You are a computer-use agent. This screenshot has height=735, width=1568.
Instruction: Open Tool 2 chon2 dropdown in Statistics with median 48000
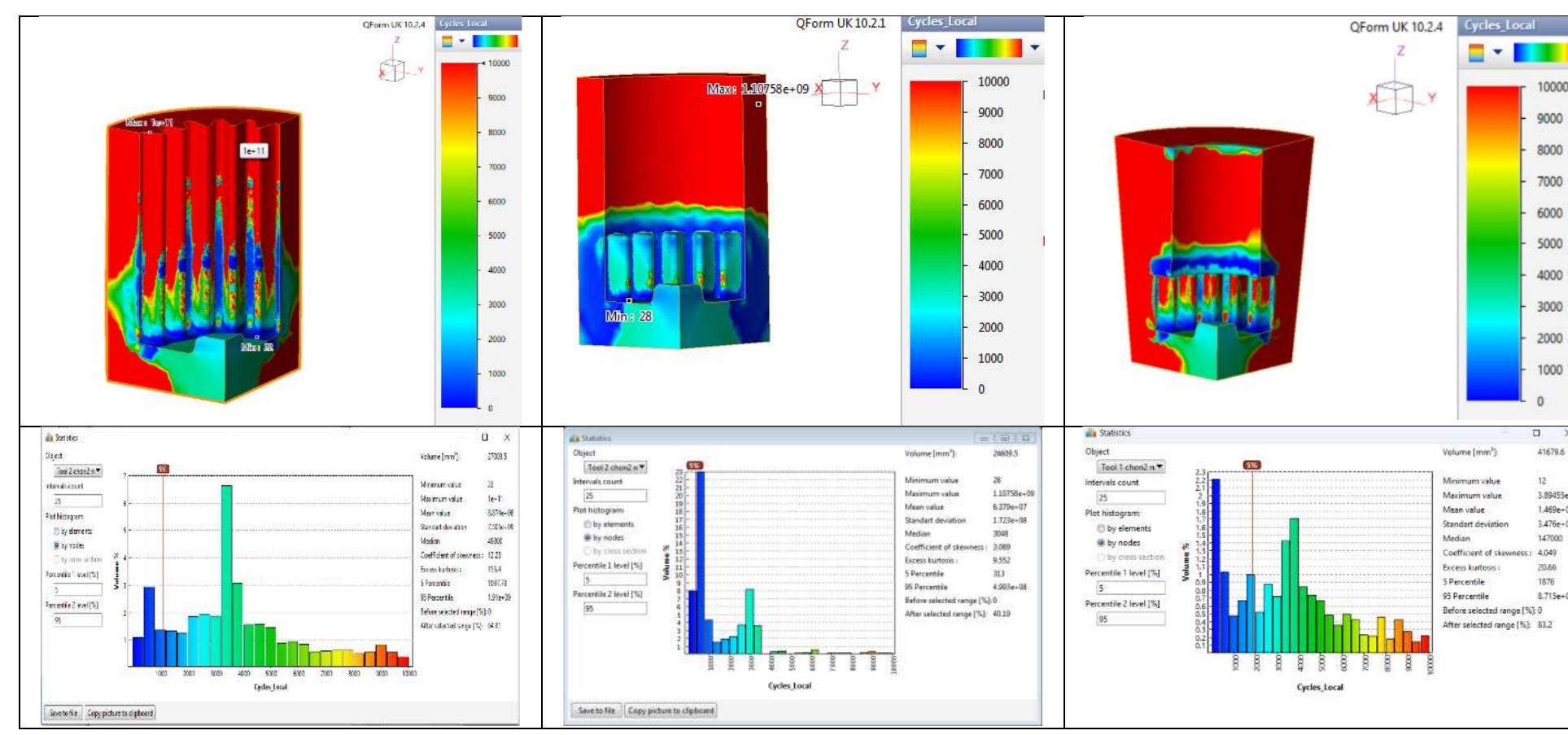pos(77,470)
